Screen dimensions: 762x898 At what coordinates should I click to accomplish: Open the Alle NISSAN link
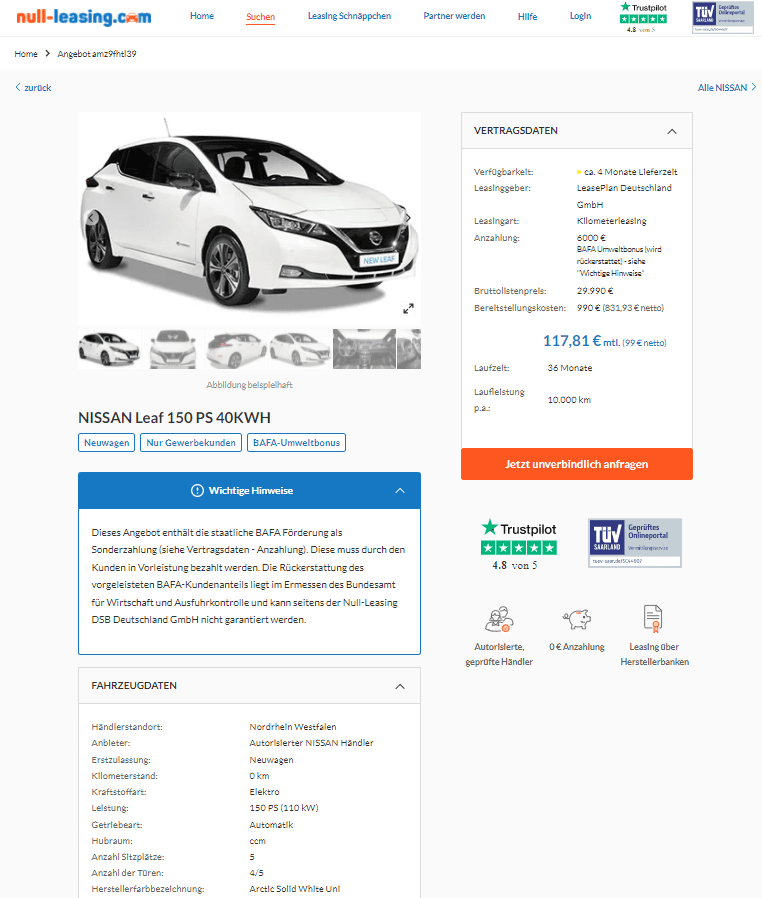722,88
